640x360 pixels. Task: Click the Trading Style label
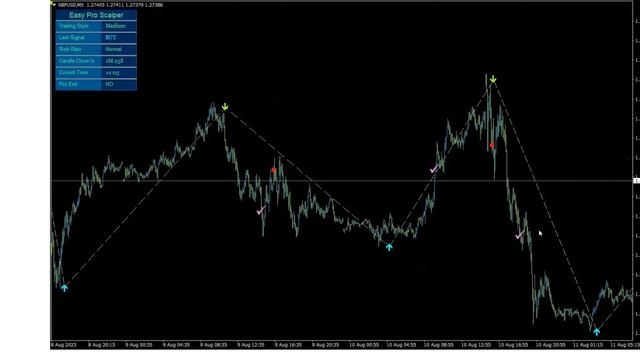point(73,26)
